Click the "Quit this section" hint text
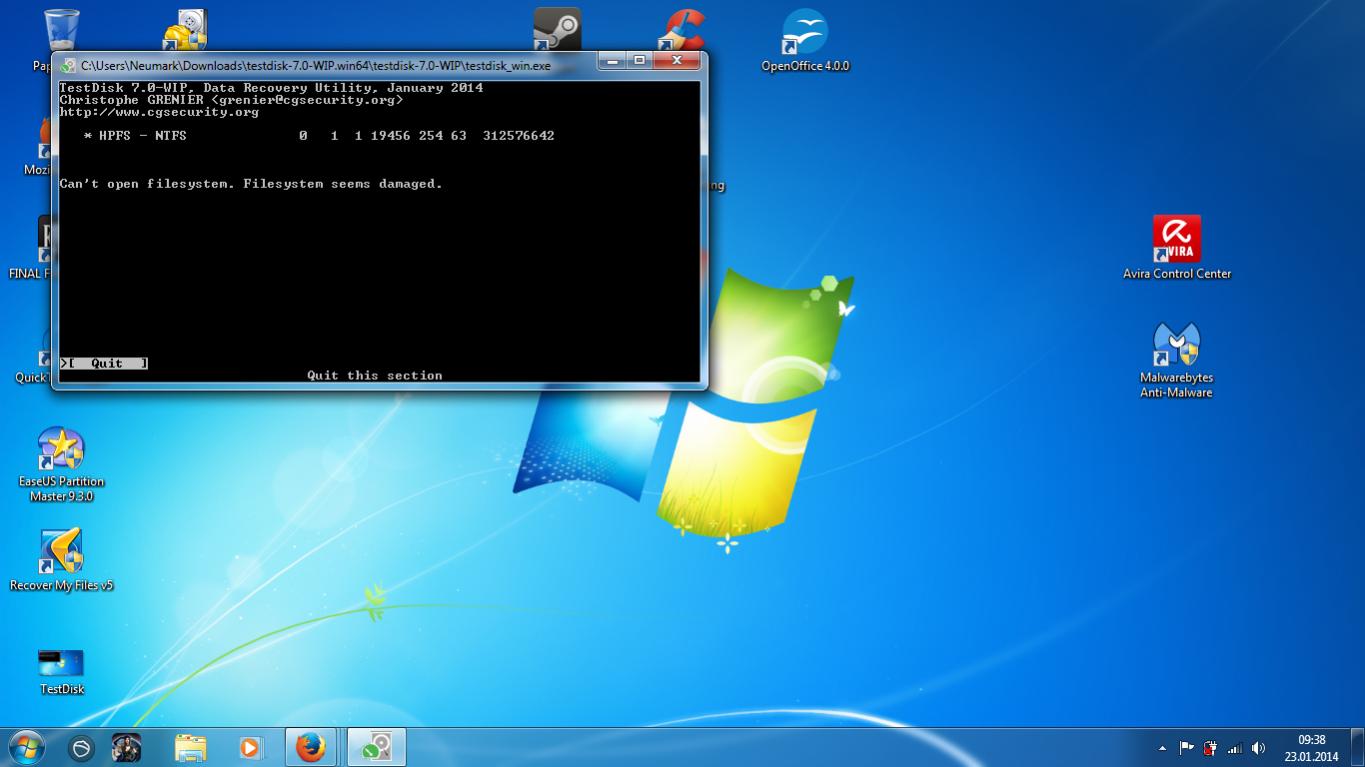The width and height of the screenshot is (1365, 767). click(375, 375)
